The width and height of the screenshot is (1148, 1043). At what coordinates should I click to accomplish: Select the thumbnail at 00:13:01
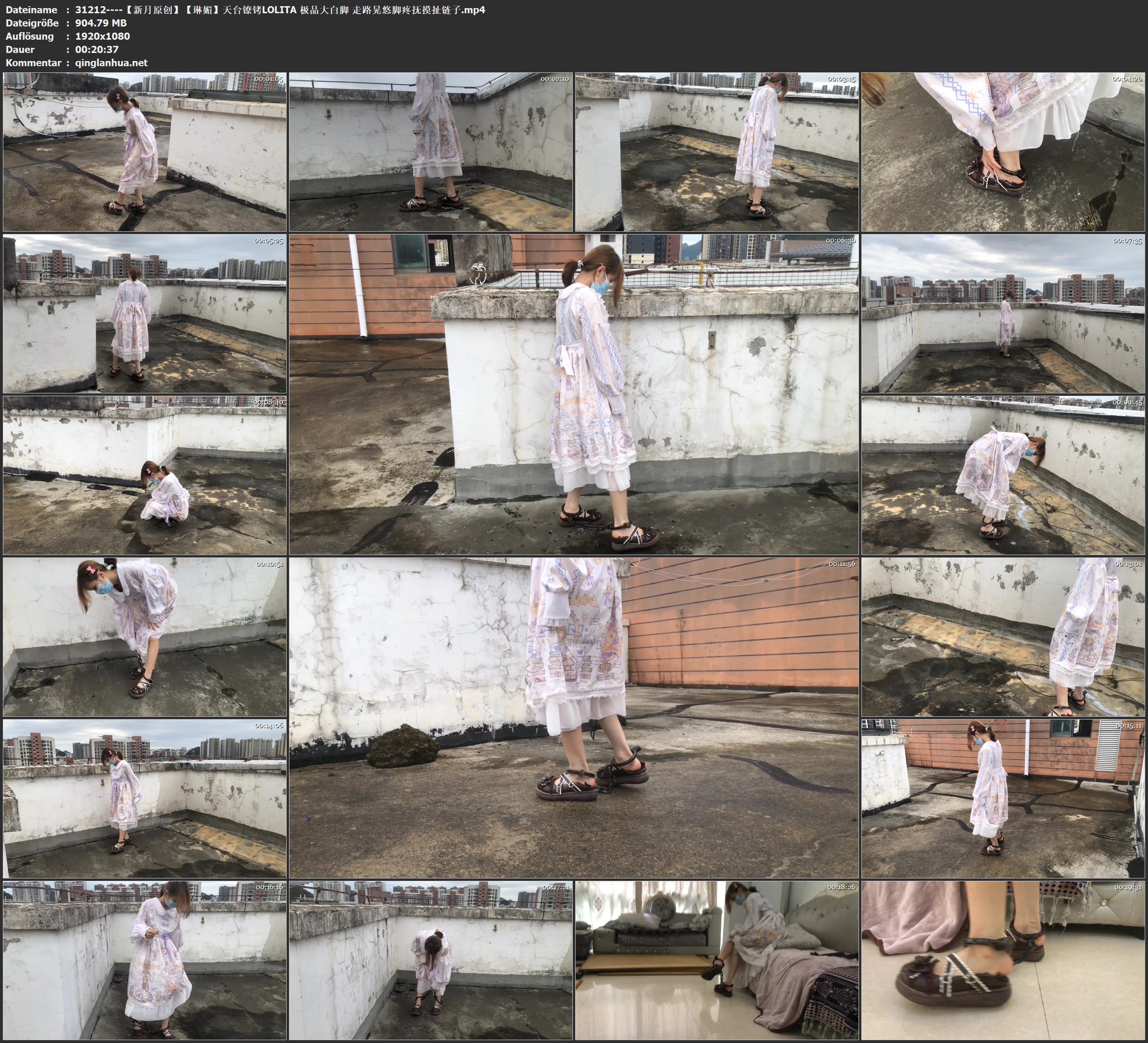[x=1003, y=636]
